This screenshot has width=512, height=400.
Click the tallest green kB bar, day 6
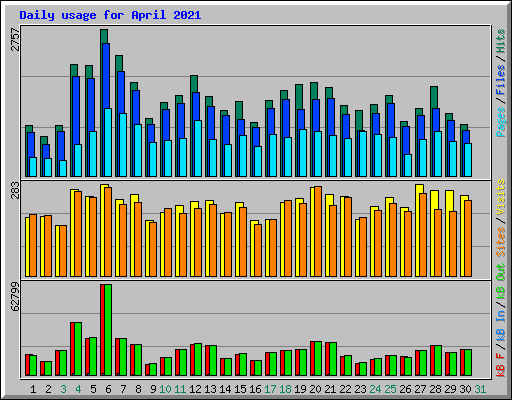pyautogui.click(x=108, y=330)
